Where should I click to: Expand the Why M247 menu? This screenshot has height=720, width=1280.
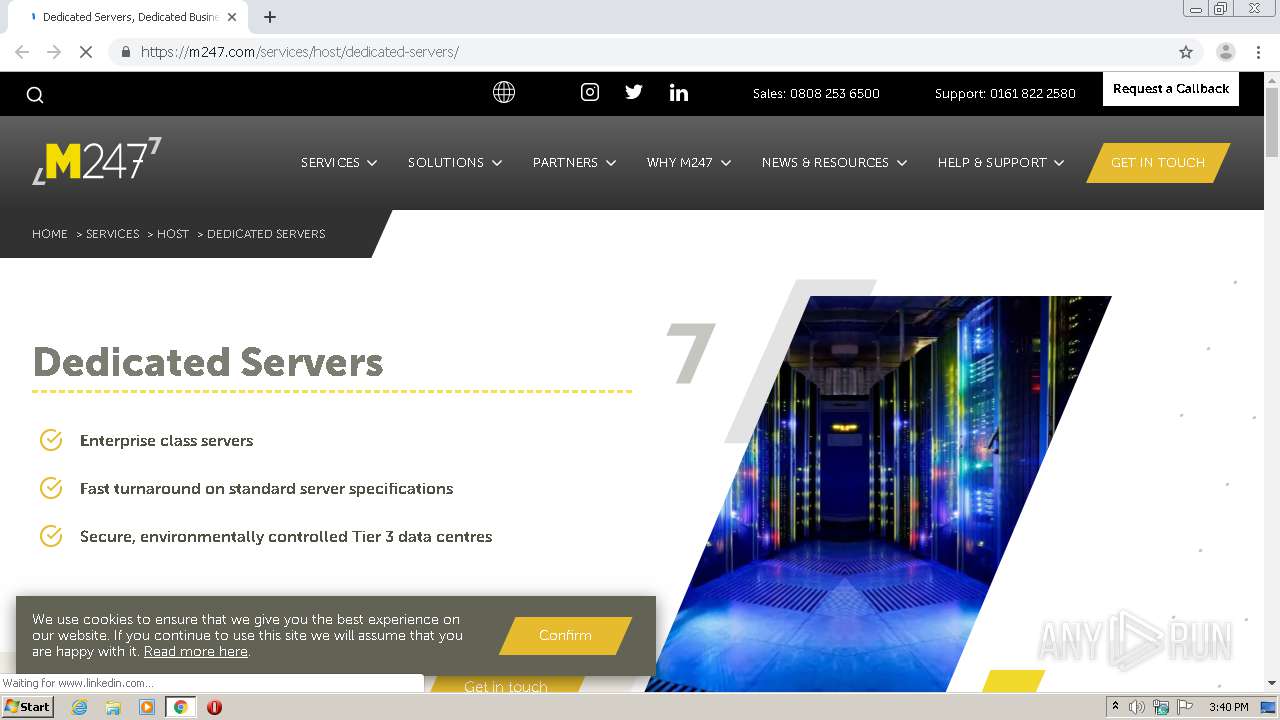coord(689,162)
